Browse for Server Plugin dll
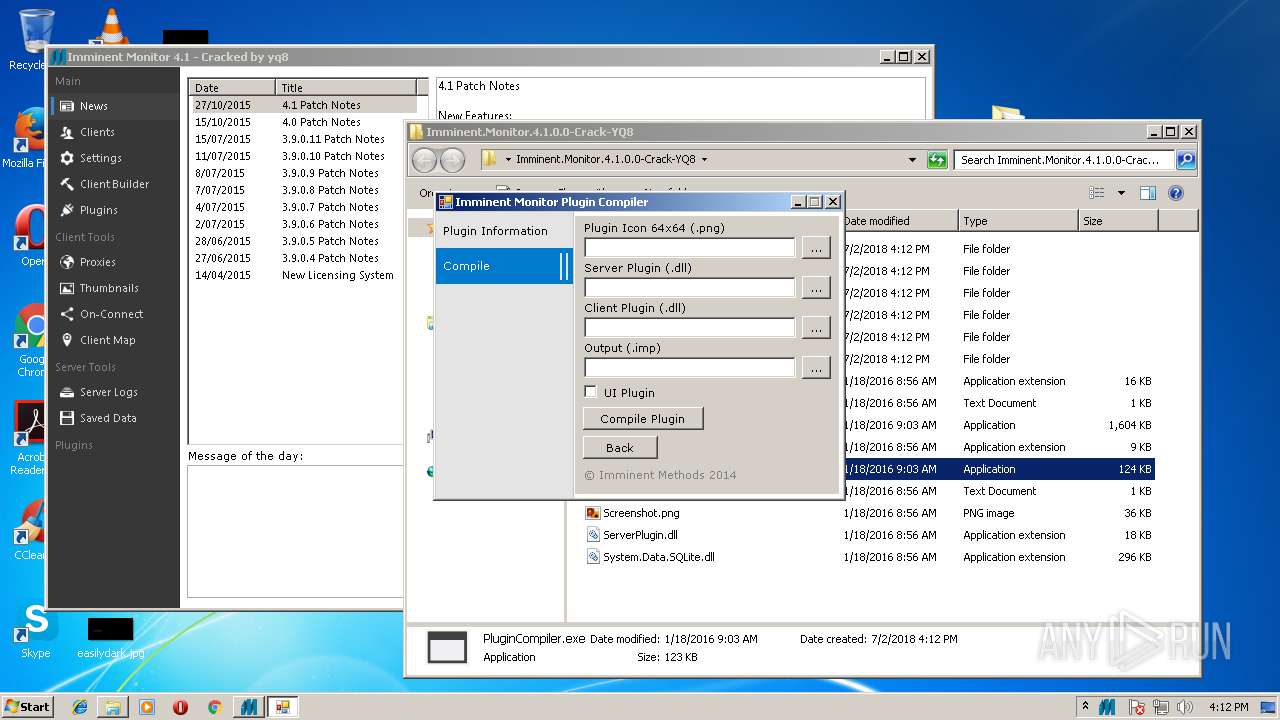 (x=816, y=287)
